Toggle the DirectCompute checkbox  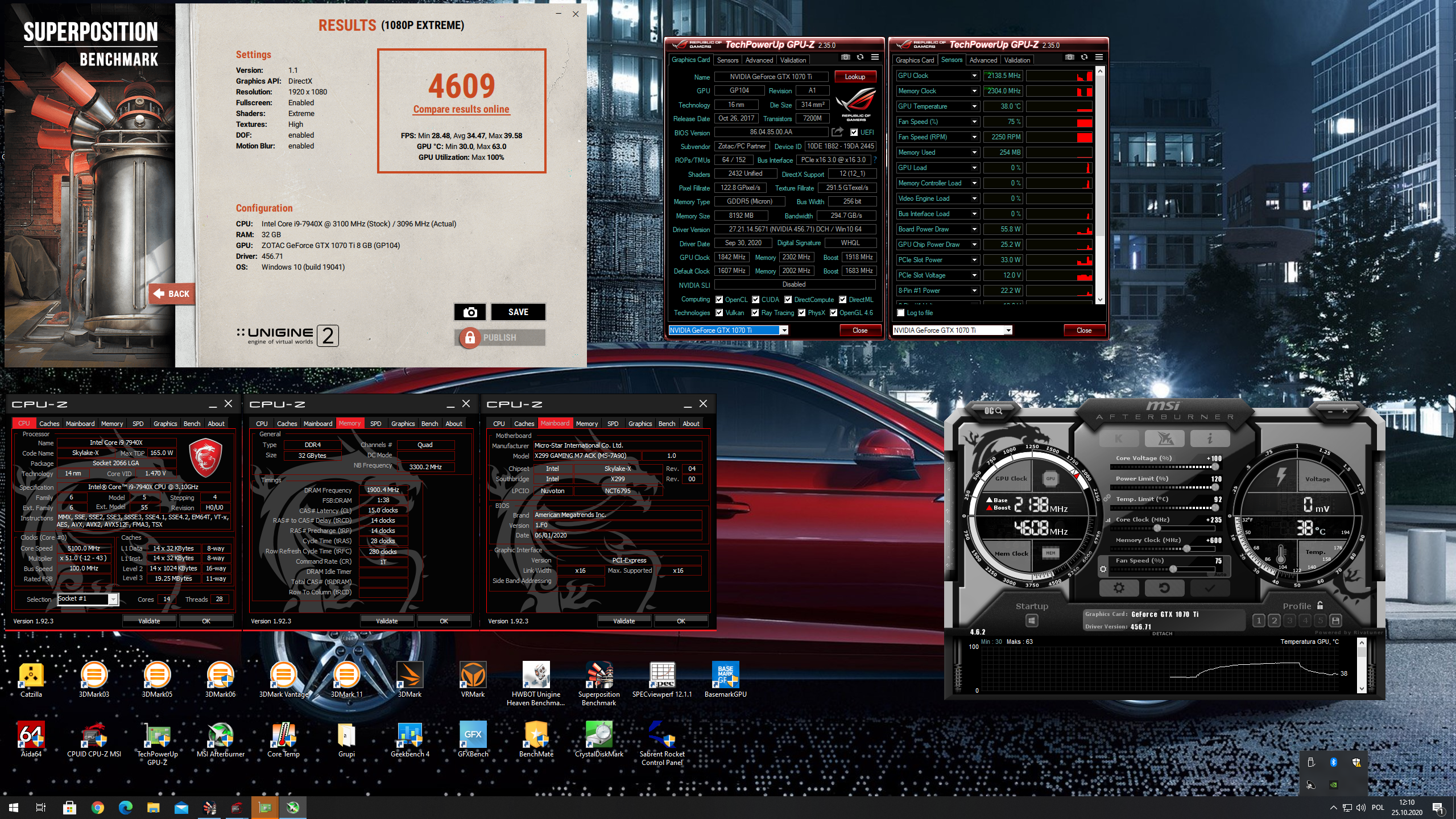click(788, 300)
